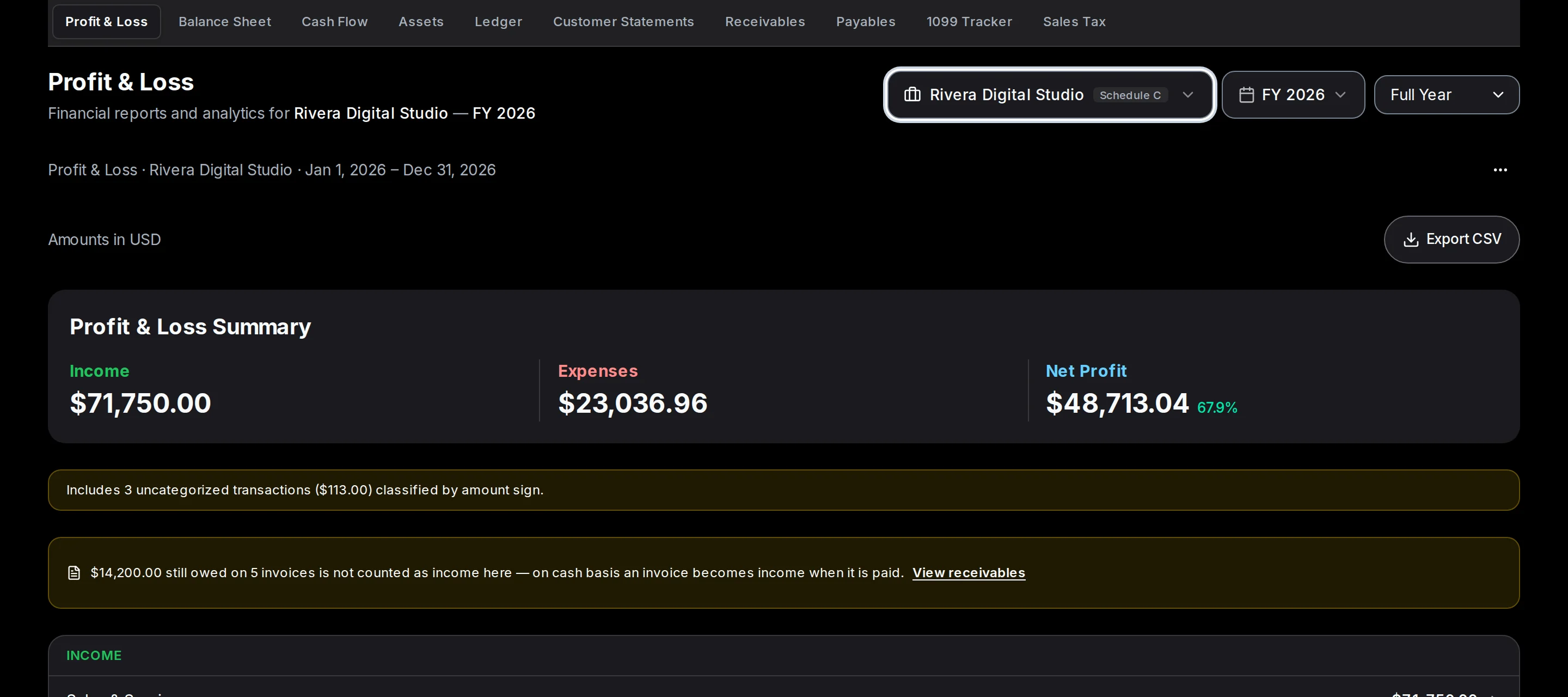Screen dimensions: 1568x697
Task: Open the Payables tab
Action: point(866,21)
